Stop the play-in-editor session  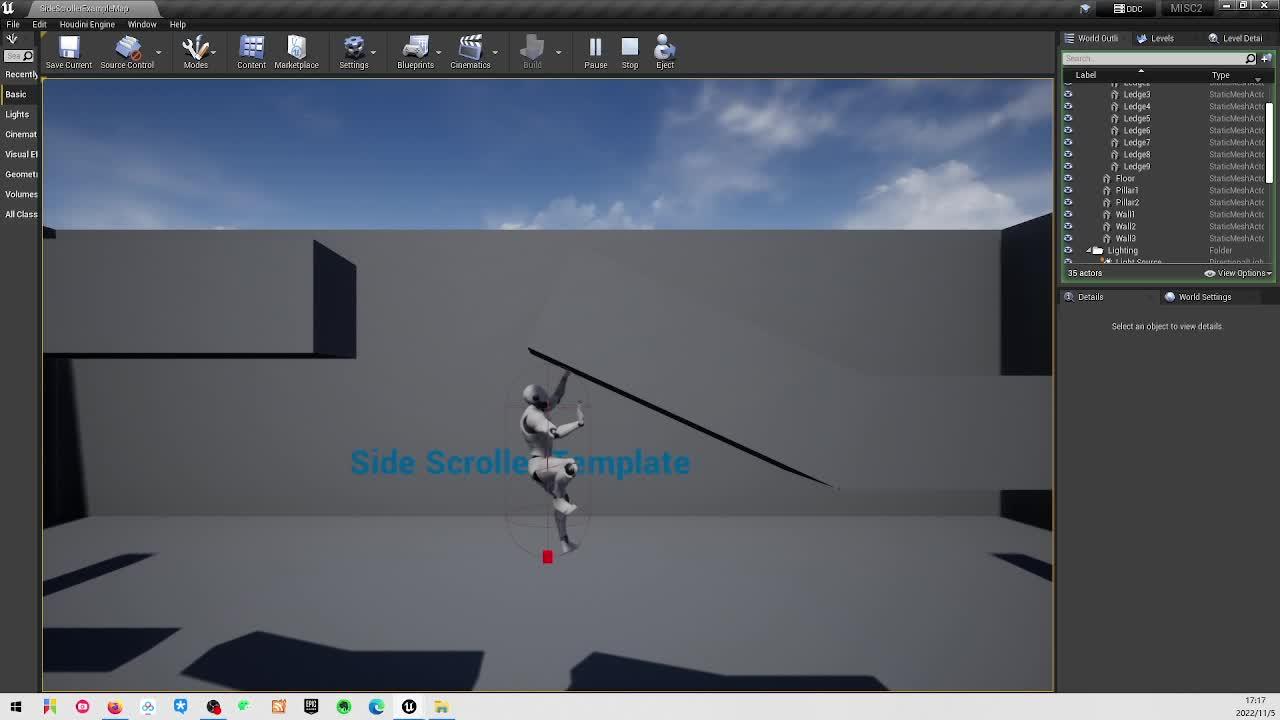629,52
